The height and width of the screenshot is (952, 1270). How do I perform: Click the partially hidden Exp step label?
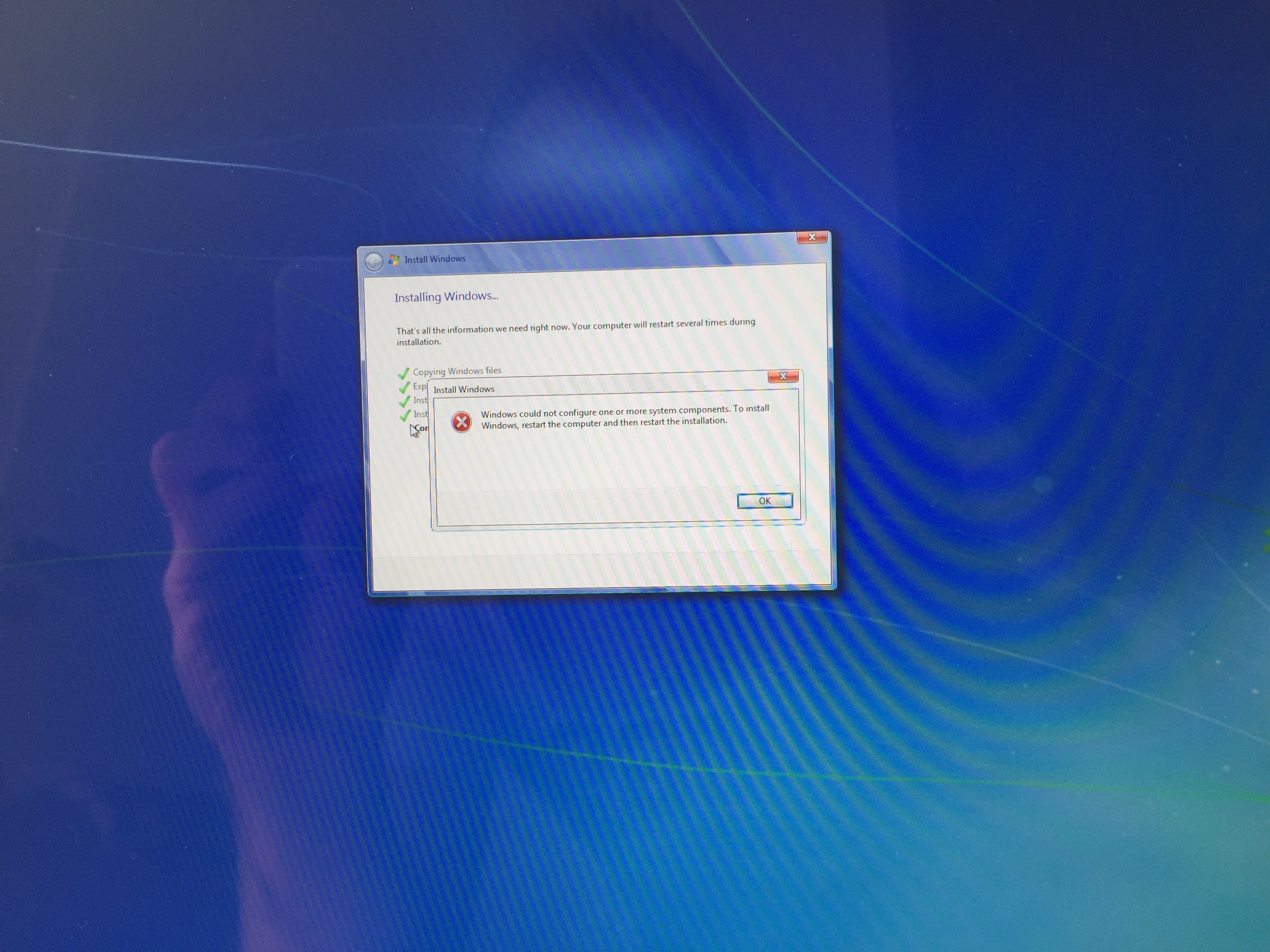pyautogui.click(x=420, y=387)
